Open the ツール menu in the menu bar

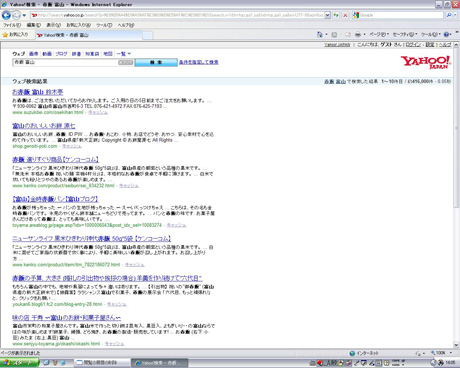[x=104, y=25]
